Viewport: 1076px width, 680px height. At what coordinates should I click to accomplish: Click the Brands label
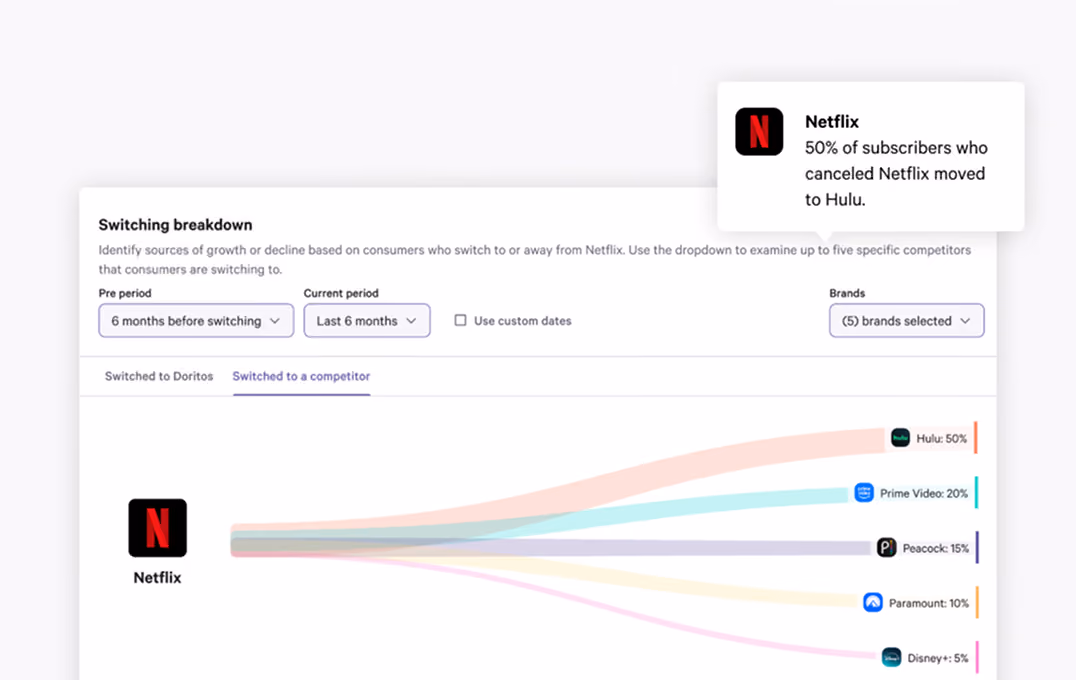point(847,293)
